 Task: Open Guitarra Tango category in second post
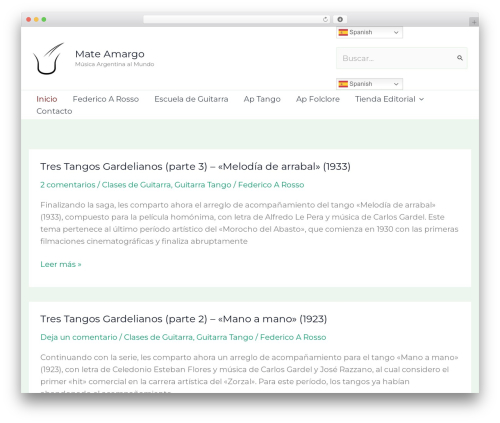pyautogui.click(x=225, y=337)
